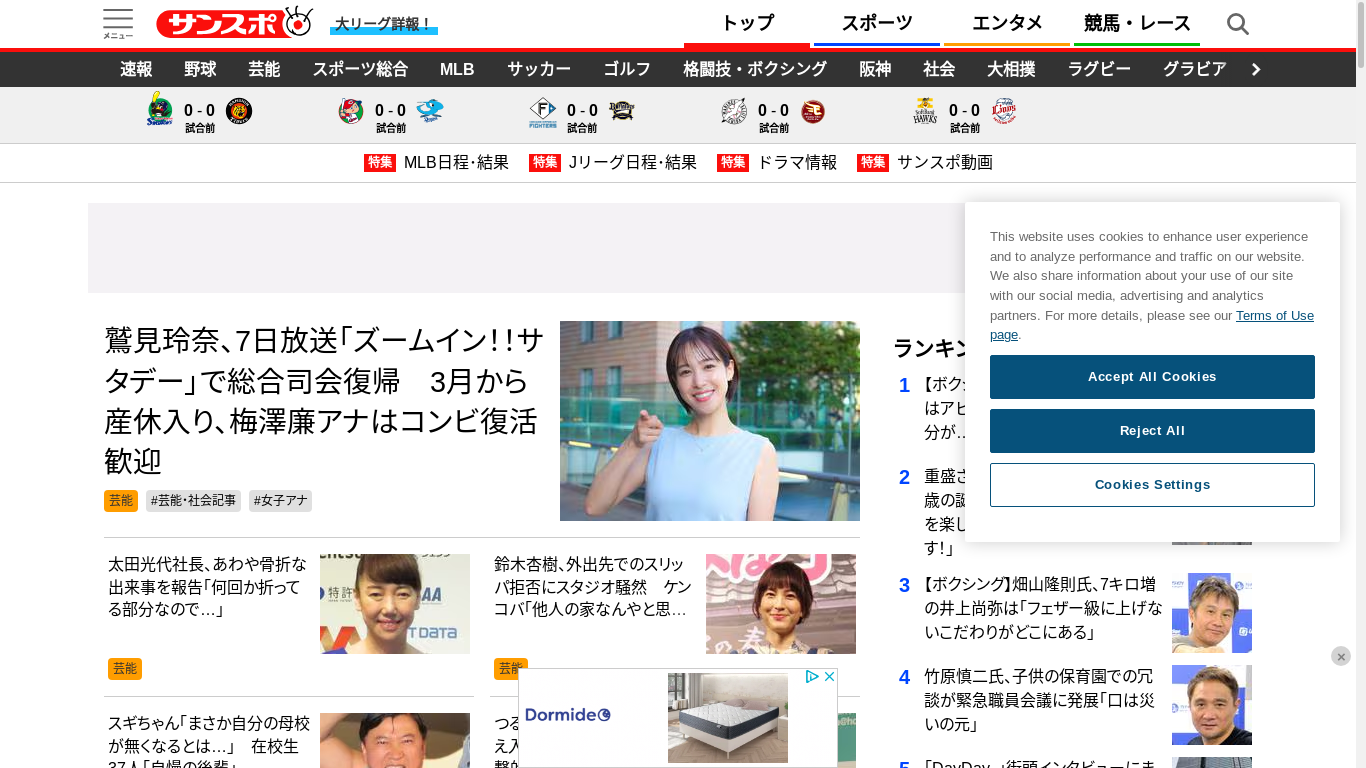Click the Eagles team logo

pos(813,111)
